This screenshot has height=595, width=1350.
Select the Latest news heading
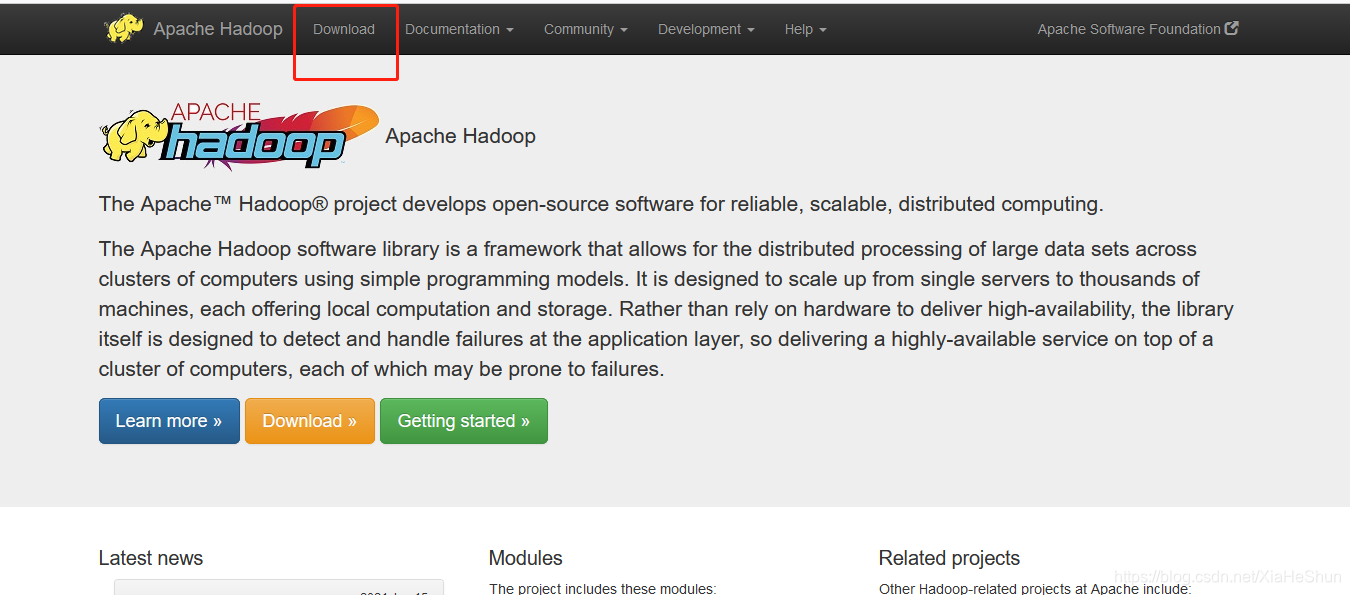[151, 558]
